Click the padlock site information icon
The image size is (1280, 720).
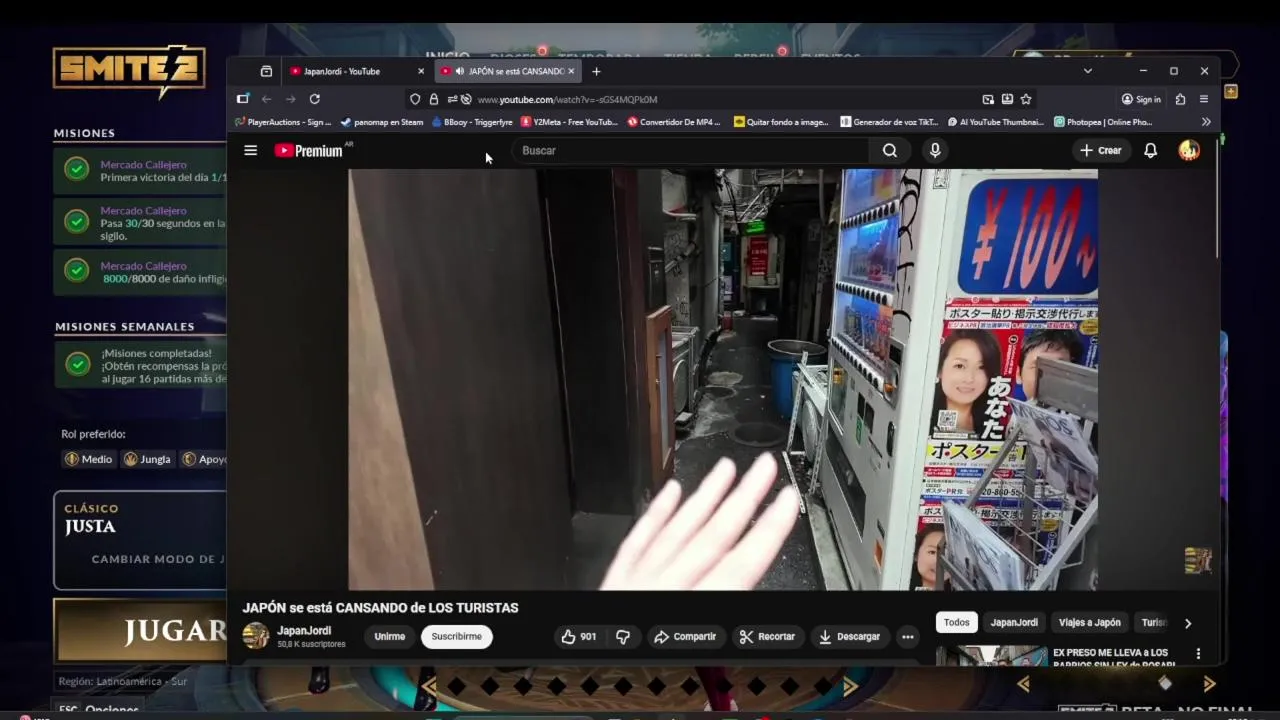click(433, 99)
